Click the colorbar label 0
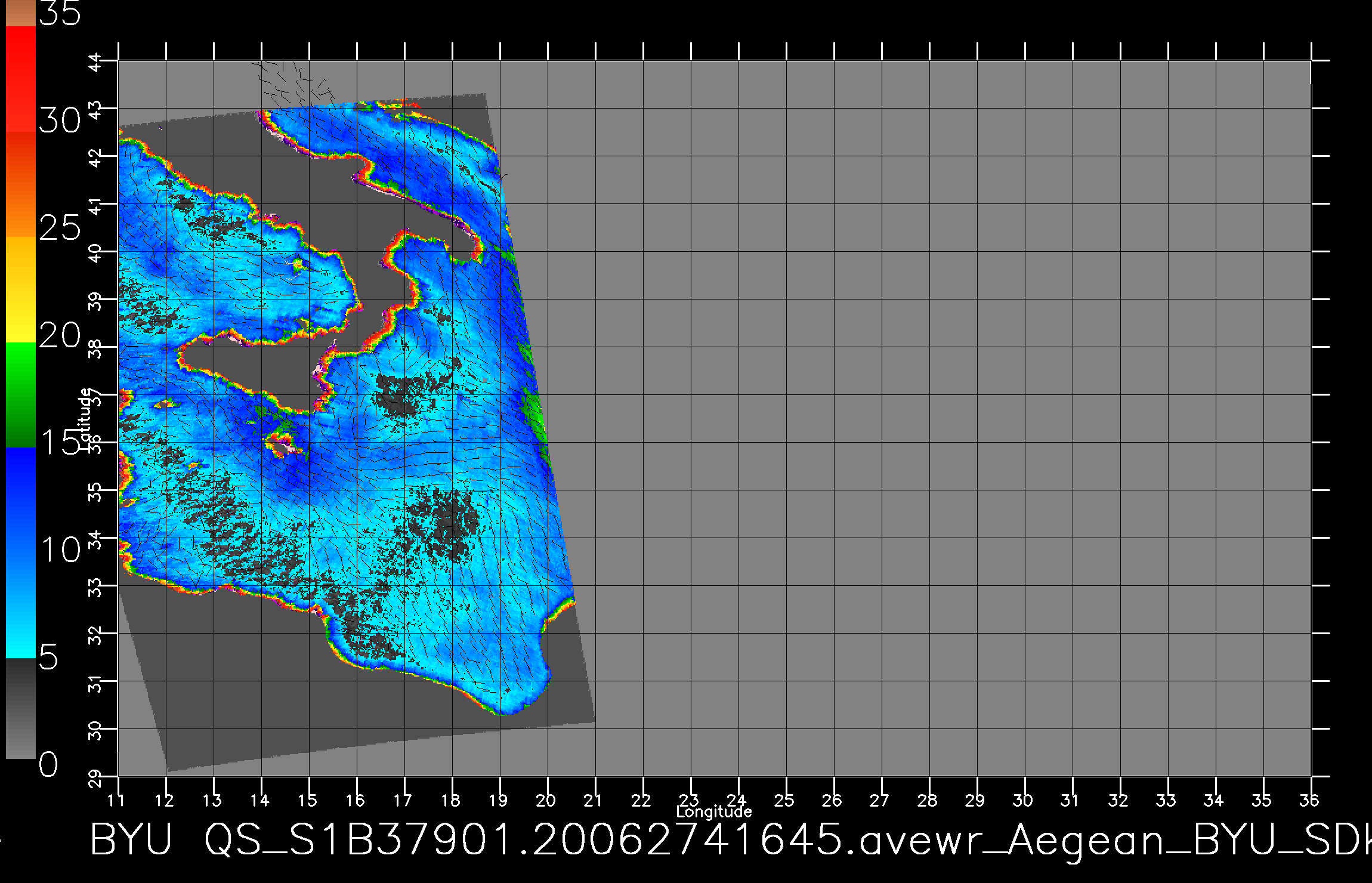This screenshot has width=1372, height=883. pyautogui.click(x=49, y=764)
